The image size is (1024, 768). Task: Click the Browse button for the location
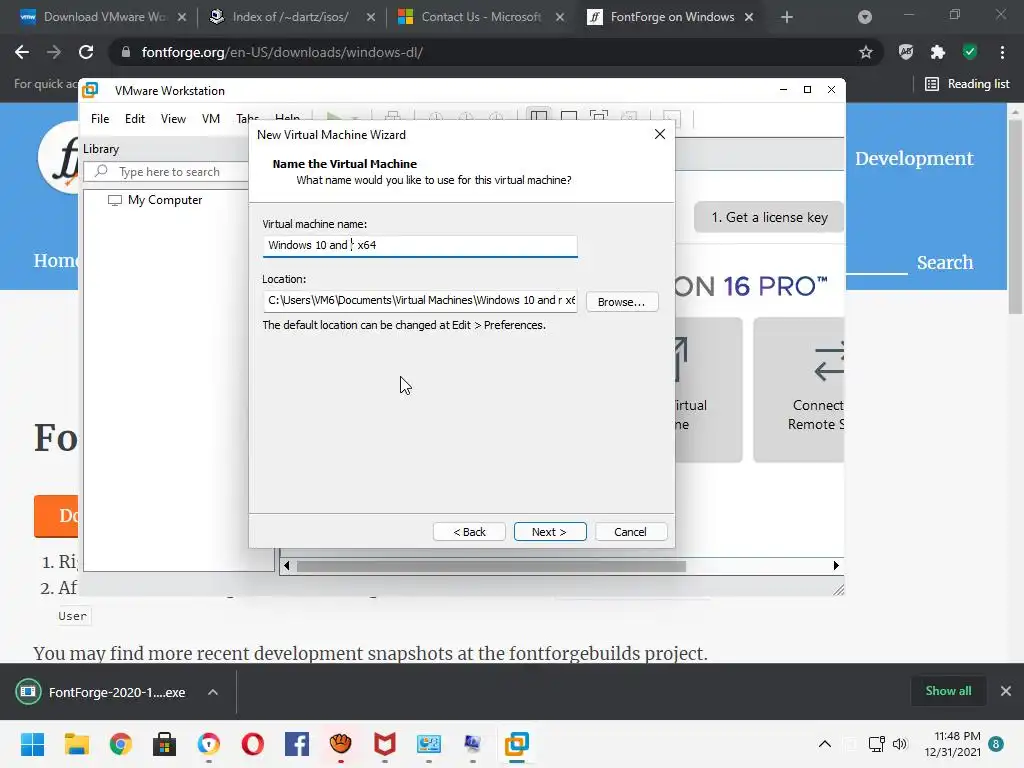pyautogui.click(x=622, y=302)
